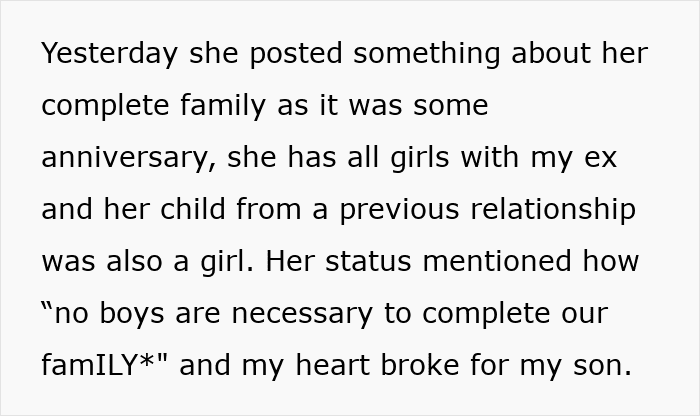Click the word "anniversary" in the text
The width and height of the screenshot is (700, 416).
pyautogui.click(x=125, y=158)
